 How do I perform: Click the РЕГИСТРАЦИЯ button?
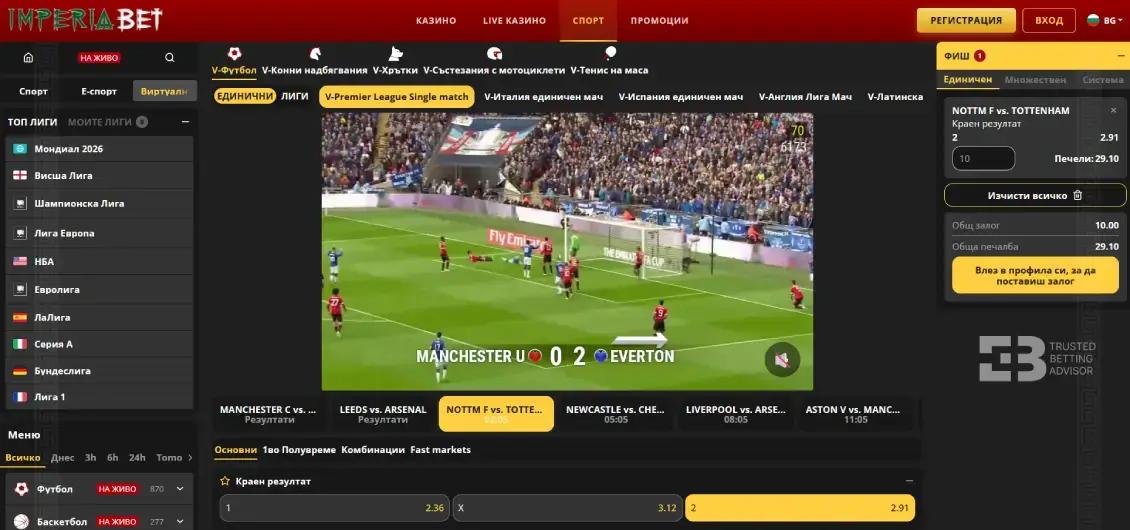tap(966, 20)
